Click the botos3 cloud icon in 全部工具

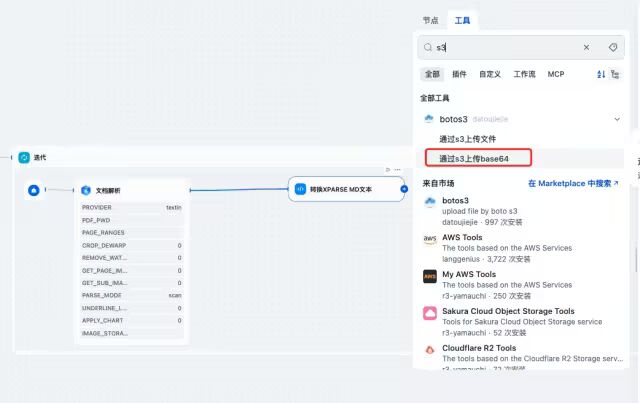pyautogui.click(x=429, y=119)
